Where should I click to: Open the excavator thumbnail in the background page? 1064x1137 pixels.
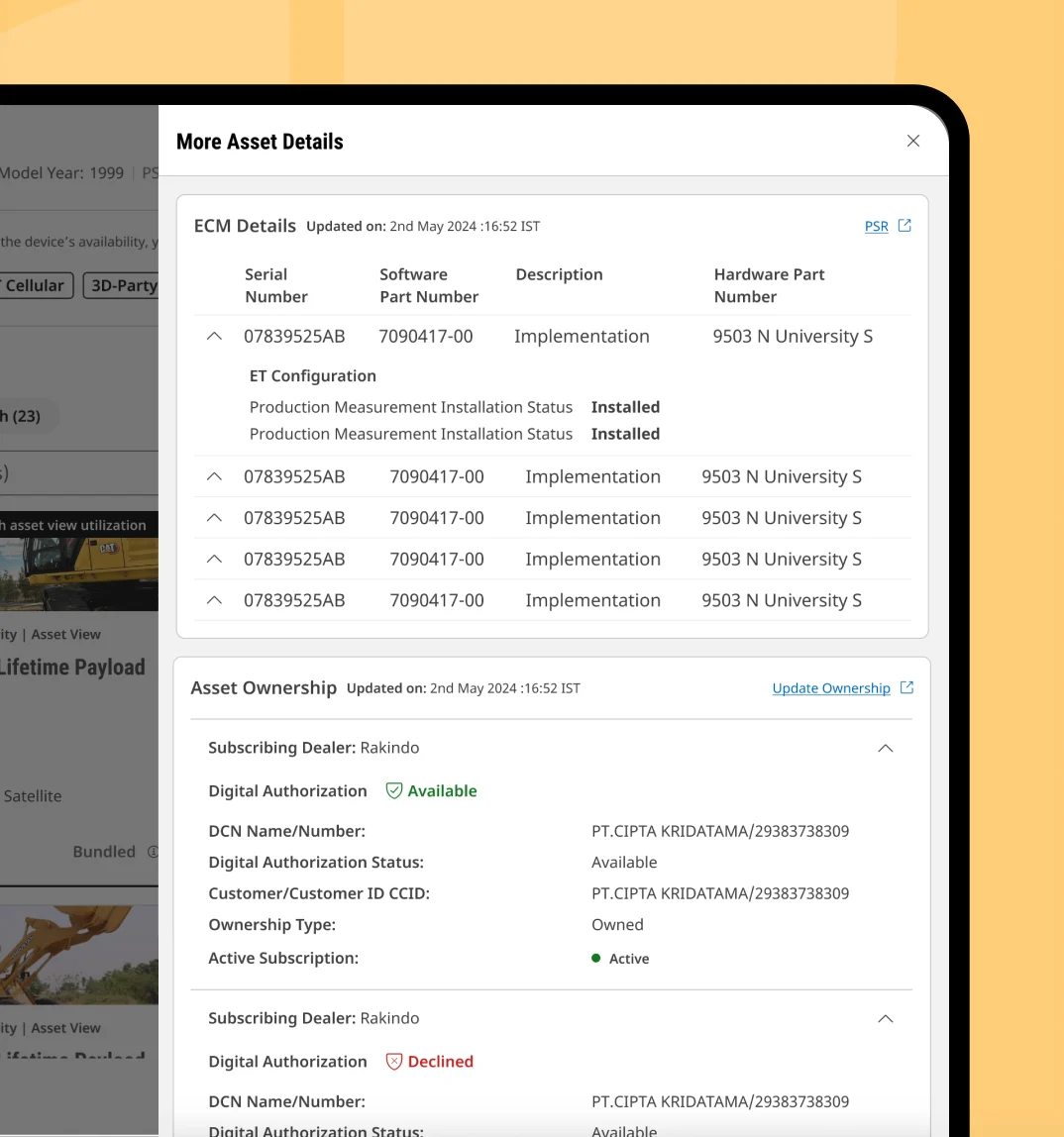79,573
